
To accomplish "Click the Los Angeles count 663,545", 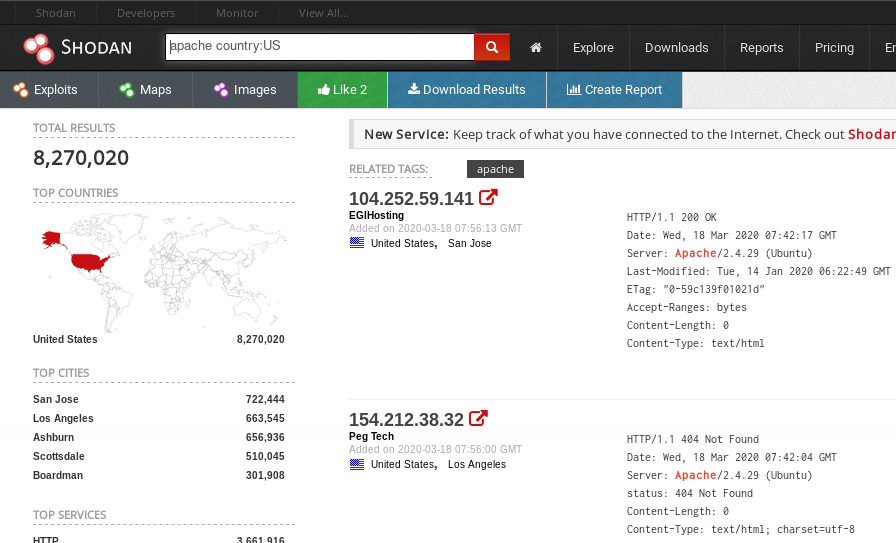I will pos(265,418).
